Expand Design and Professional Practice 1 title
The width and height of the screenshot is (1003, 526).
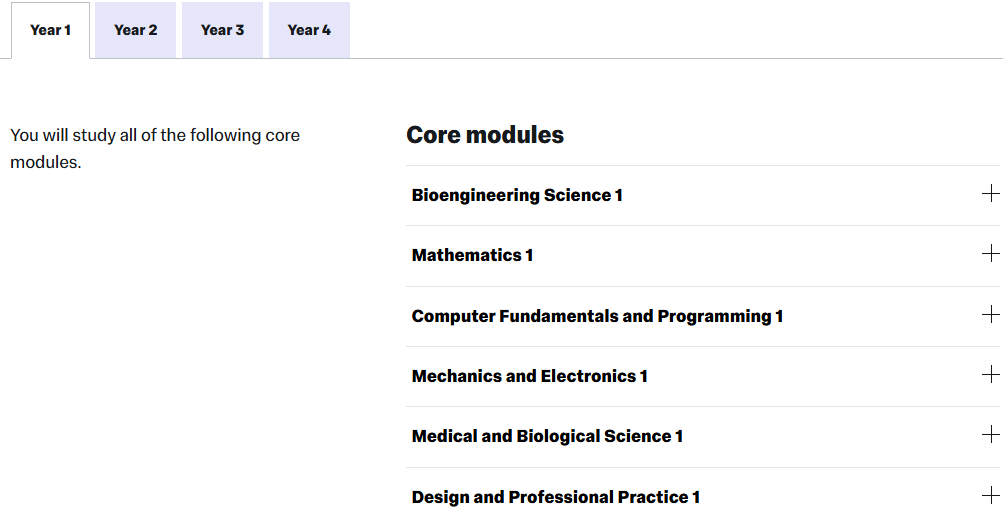coord(555,497)
